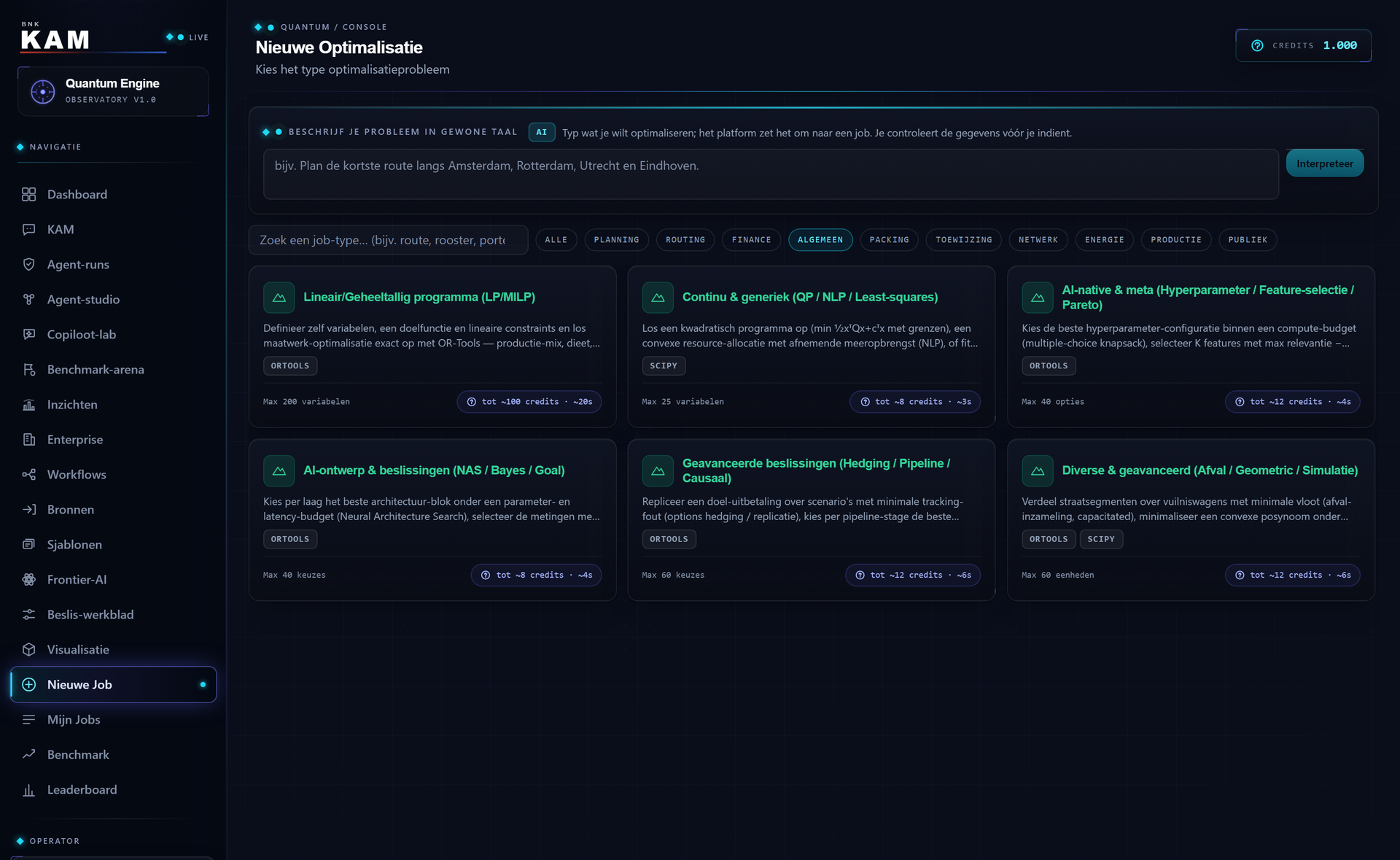Screen dimensions: 1400x860
Task: Click the Inzichten bar chart icon
Action: coord(28,404)
